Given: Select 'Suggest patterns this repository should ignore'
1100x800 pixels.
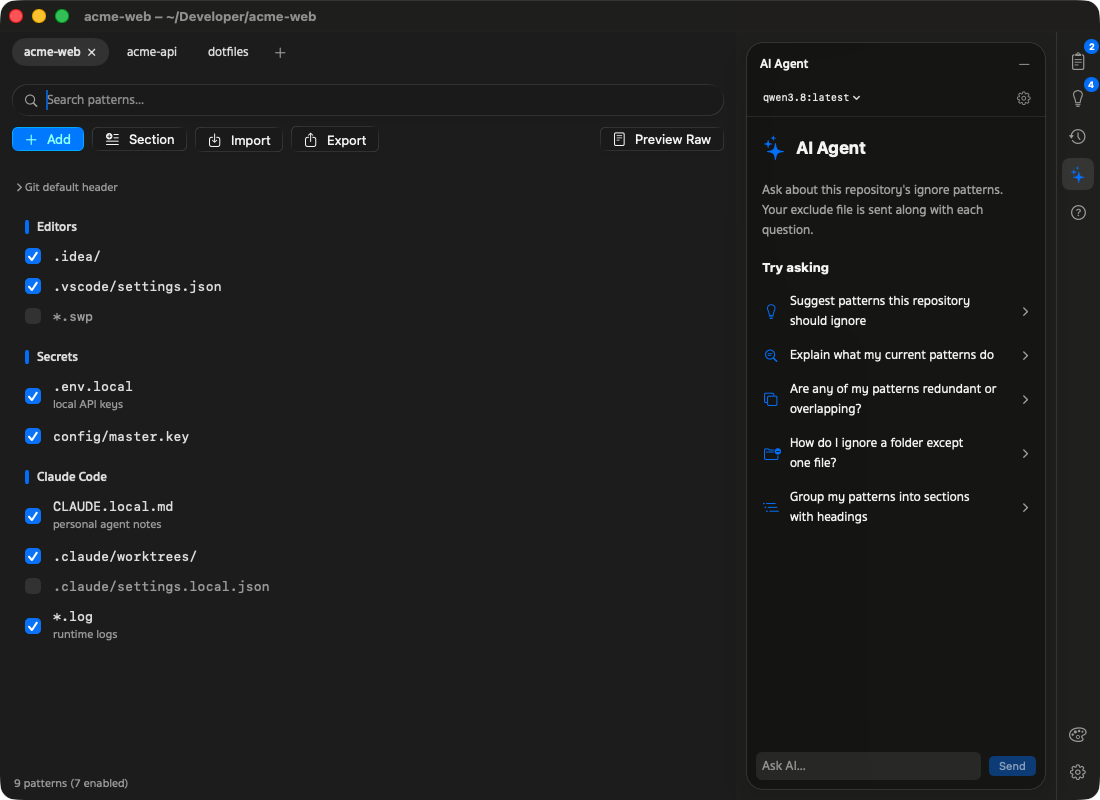Looking at the screenshot, I should point(897,311).
